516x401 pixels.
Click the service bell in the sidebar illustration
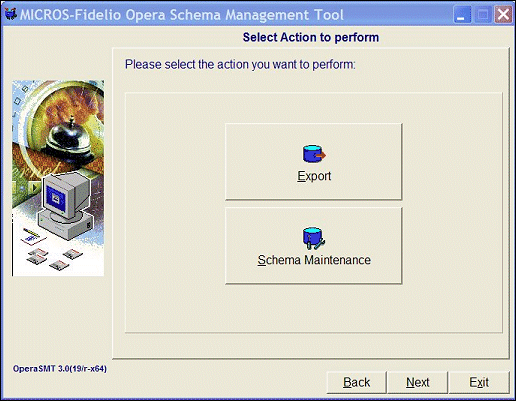click(69, 140)
